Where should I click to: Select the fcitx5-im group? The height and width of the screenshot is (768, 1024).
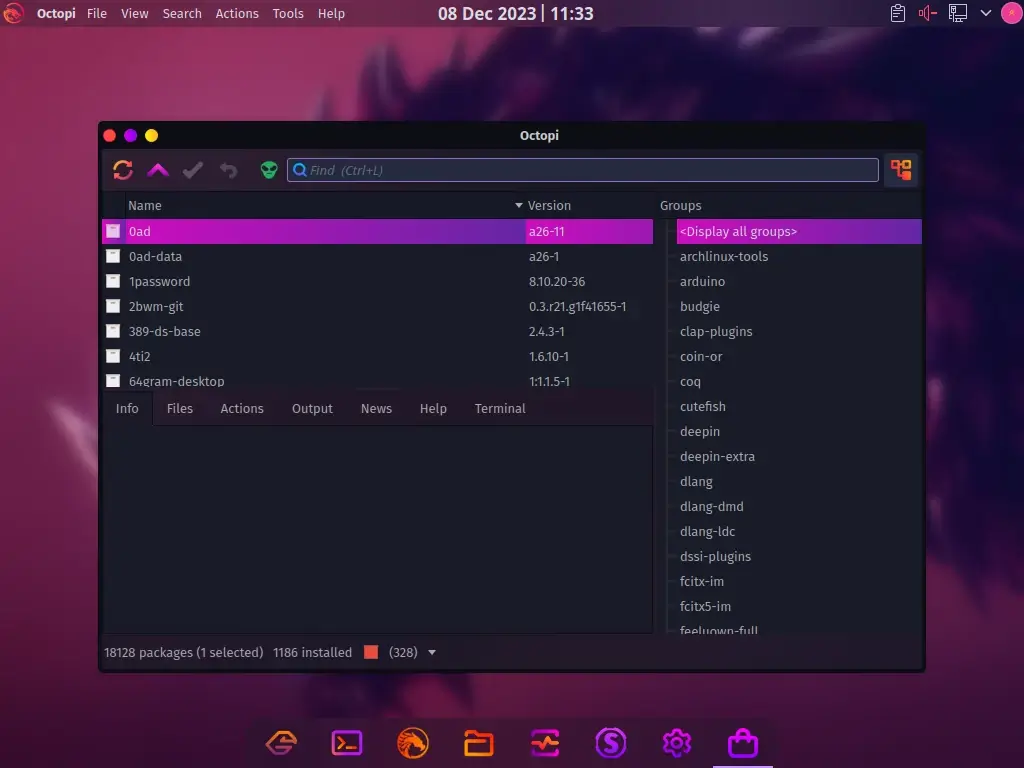pos(705,606)
